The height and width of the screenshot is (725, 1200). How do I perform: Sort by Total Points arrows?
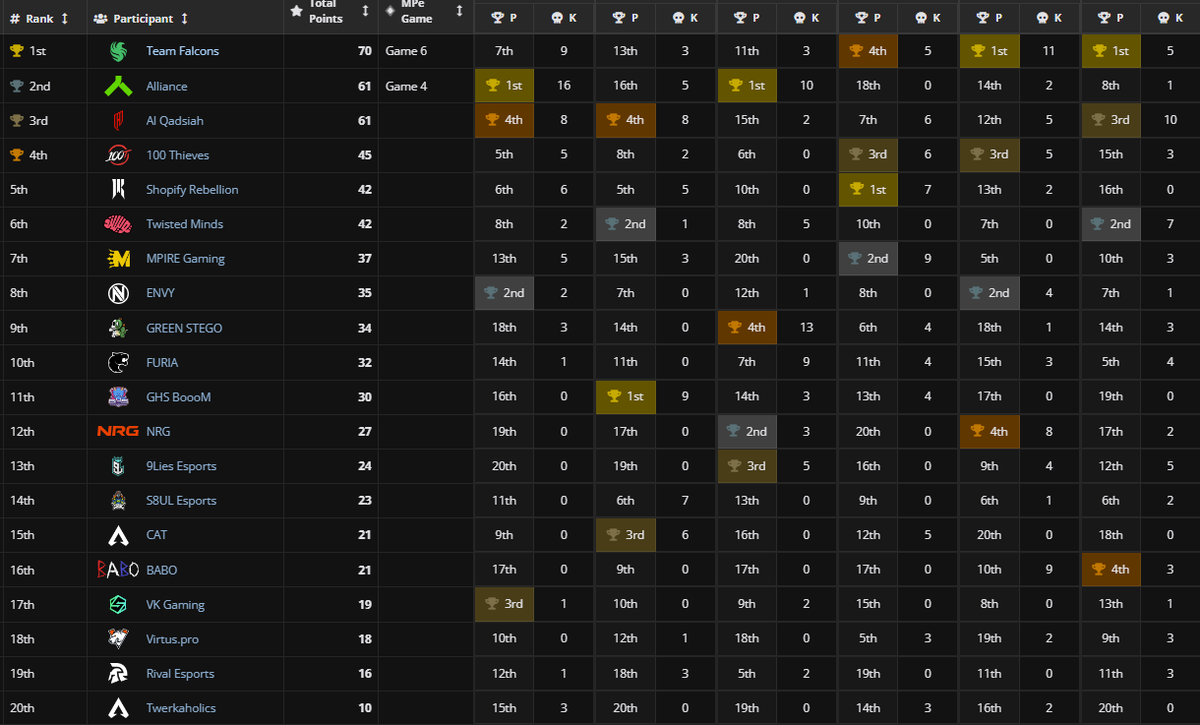365,11
